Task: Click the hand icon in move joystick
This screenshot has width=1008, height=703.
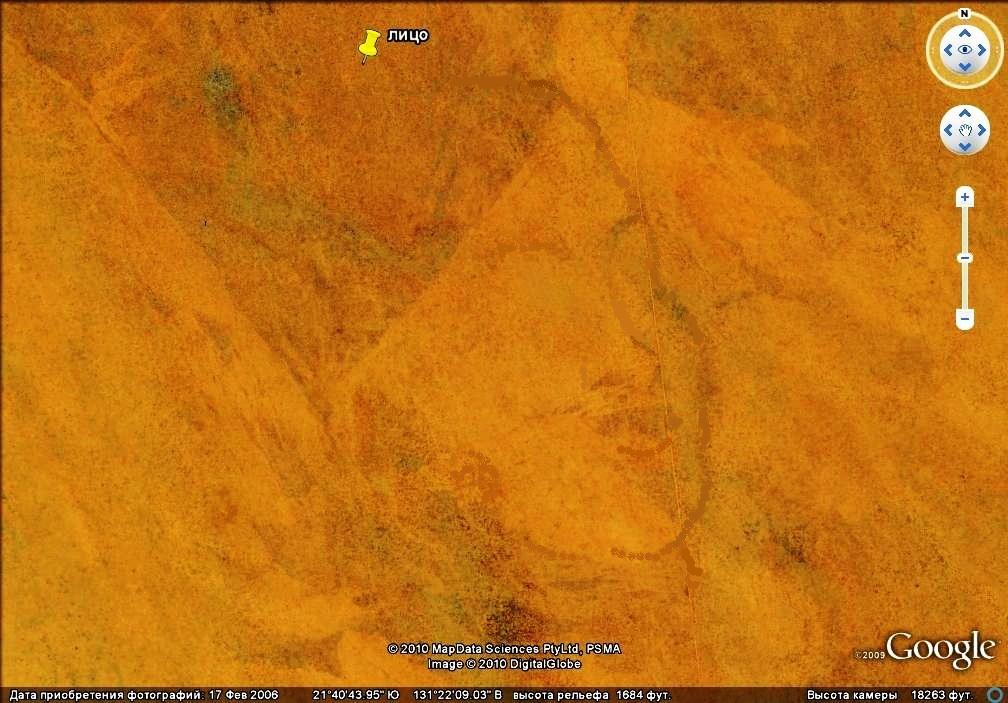Action: point(965,130)
